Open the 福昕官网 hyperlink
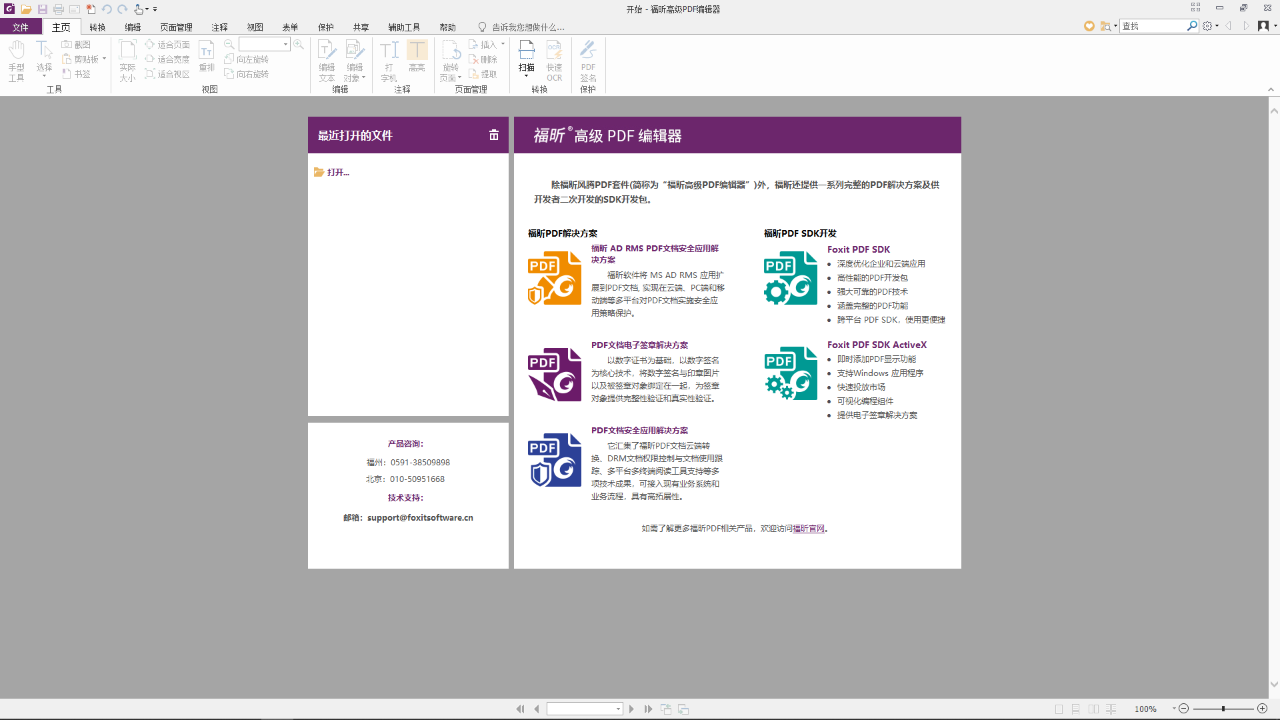1280x720 pixels. pos(808,528)
